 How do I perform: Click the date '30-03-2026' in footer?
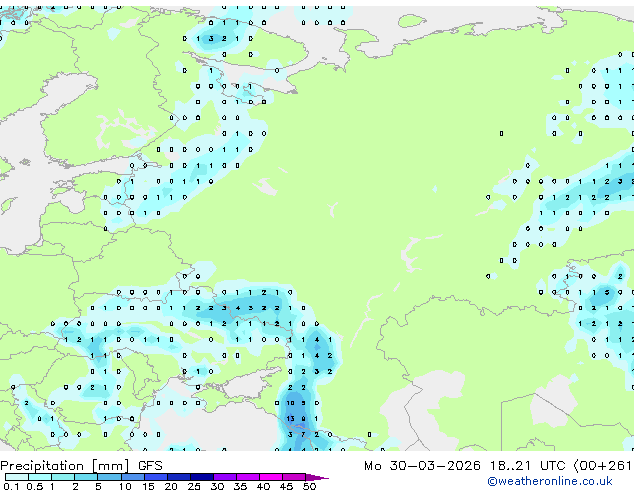(435, 466)
